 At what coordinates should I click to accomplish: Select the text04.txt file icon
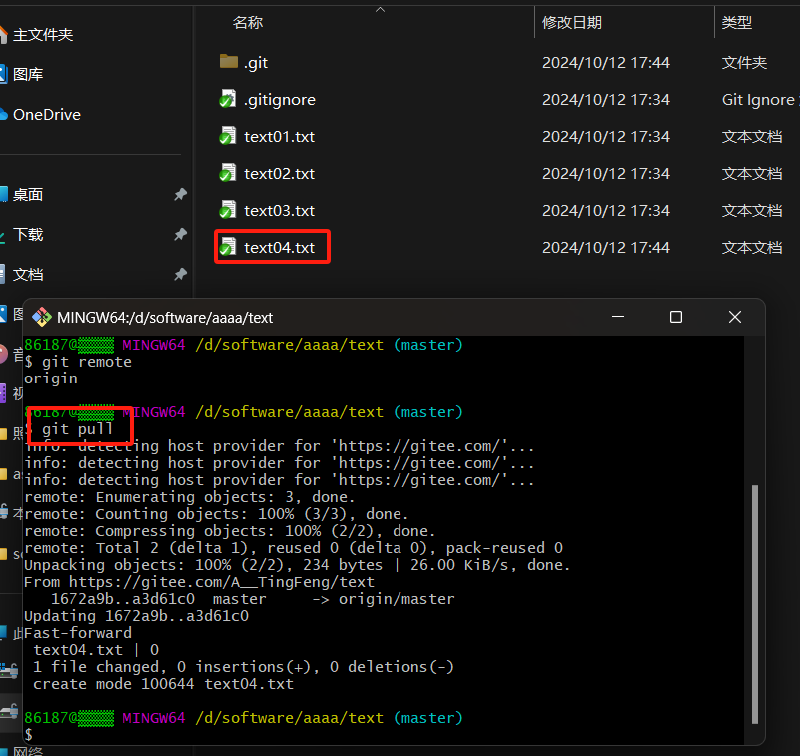pos(228,247)
